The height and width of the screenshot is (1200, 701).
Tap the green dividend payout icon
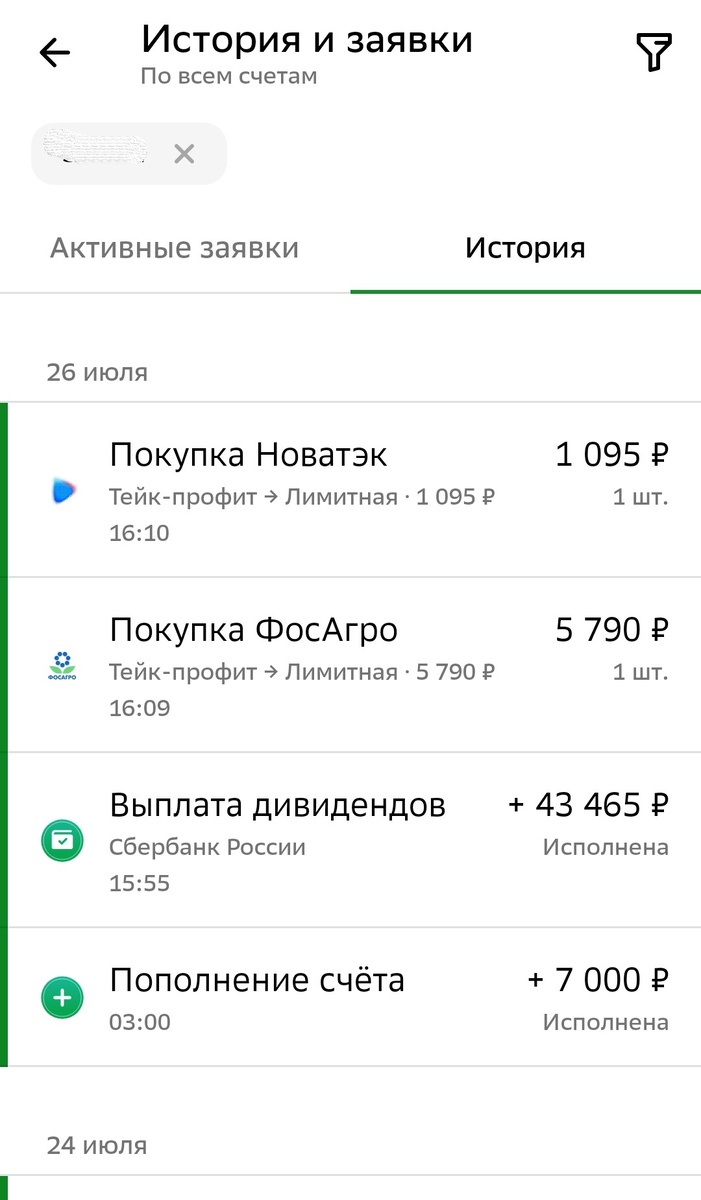tap(61, 840)
